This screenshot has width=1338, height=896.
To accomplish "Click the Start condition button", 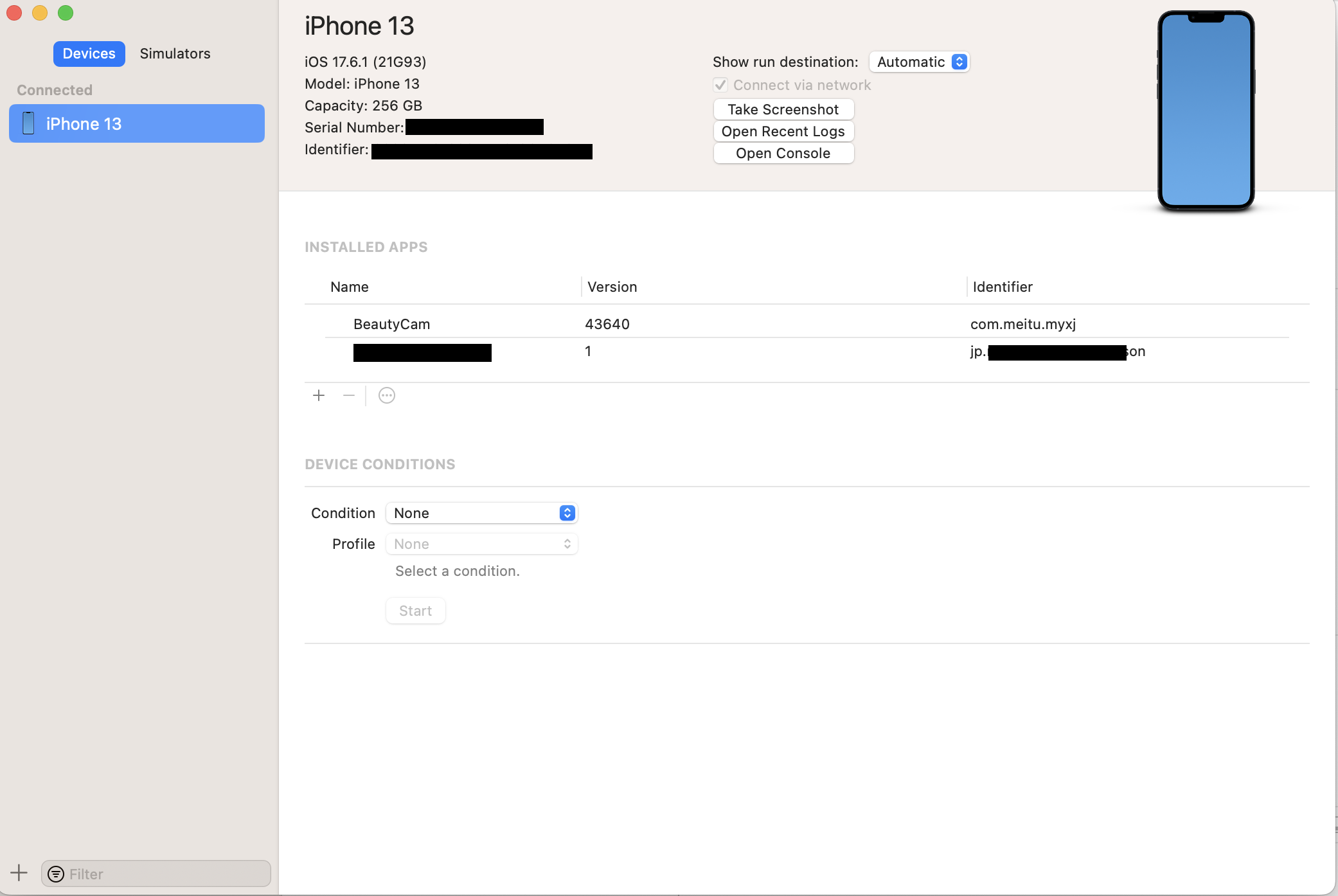I will pyautogui.click(x=416, y=611).
